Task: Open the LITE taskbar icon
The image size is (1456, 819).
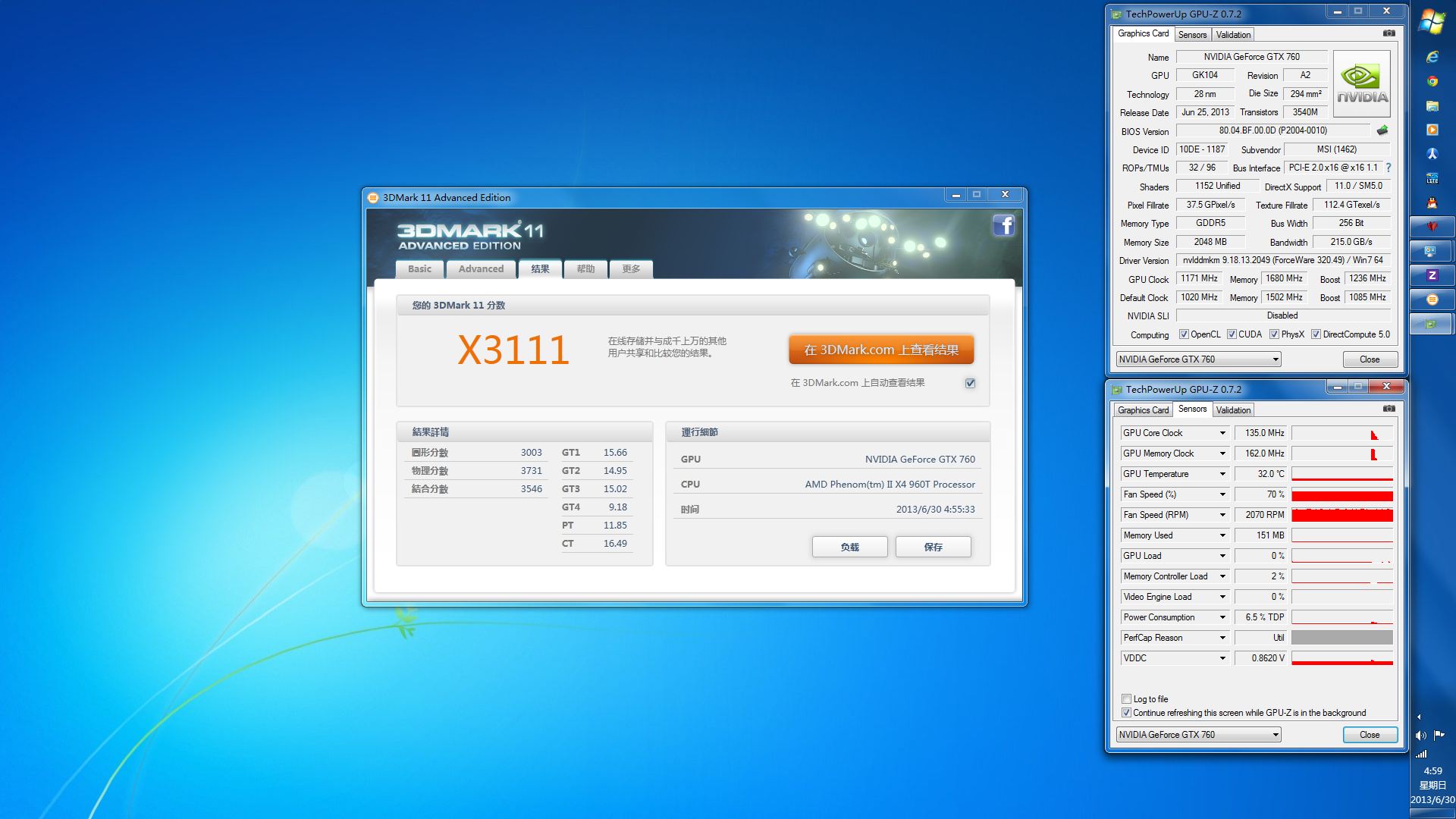Action: 1432,178
